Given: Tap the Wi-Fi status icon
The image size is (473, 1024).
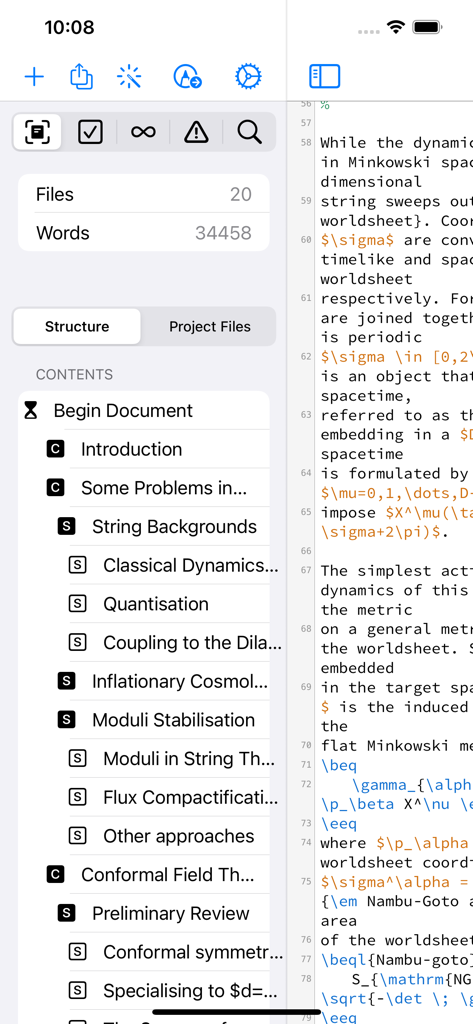Looking at the screenshot, I should tap(395, 27).
